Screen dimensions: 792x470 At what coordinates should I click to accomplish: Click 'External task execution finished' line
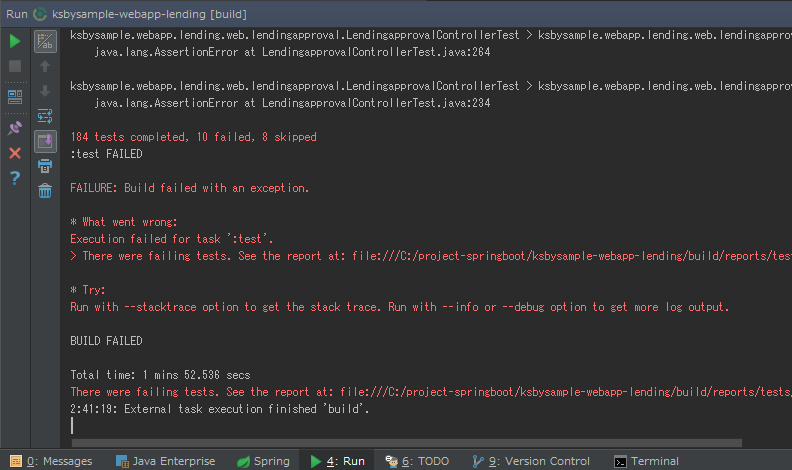point(220,409)
